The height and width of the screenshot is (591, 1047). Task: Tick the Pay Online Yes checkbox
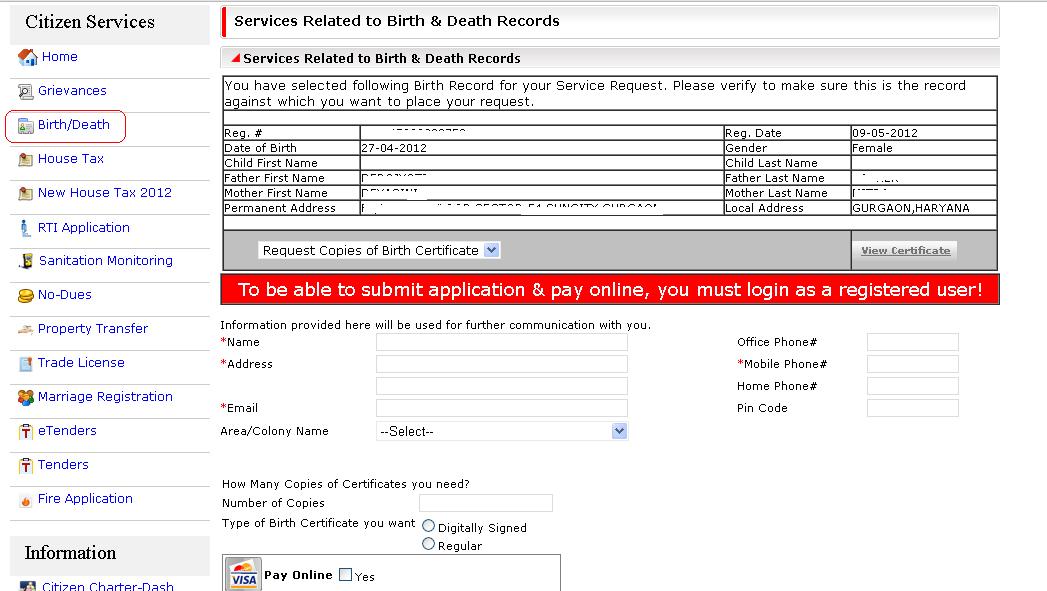click(x=345, y=576)
